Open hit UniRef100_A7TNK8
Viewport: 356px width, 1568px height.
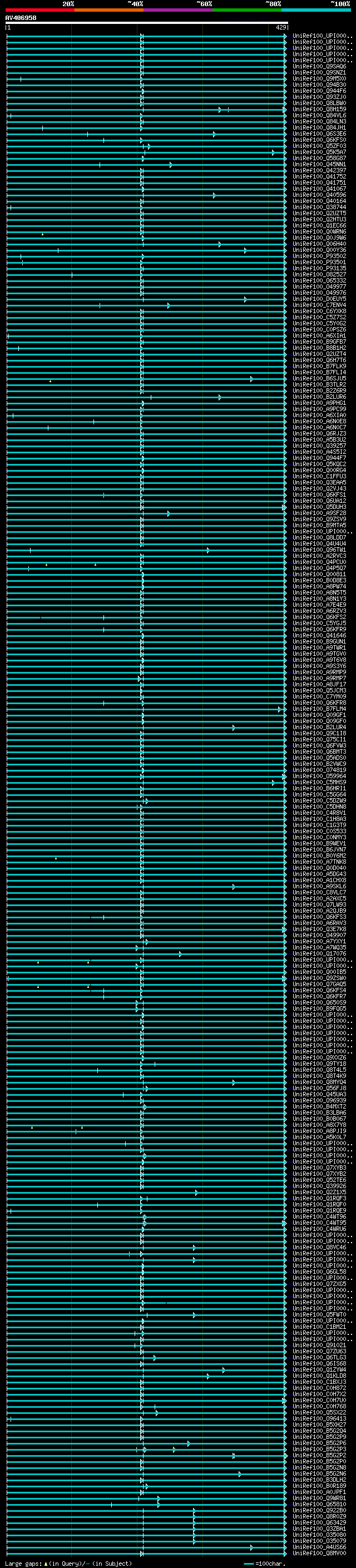(x=319, y=862)
